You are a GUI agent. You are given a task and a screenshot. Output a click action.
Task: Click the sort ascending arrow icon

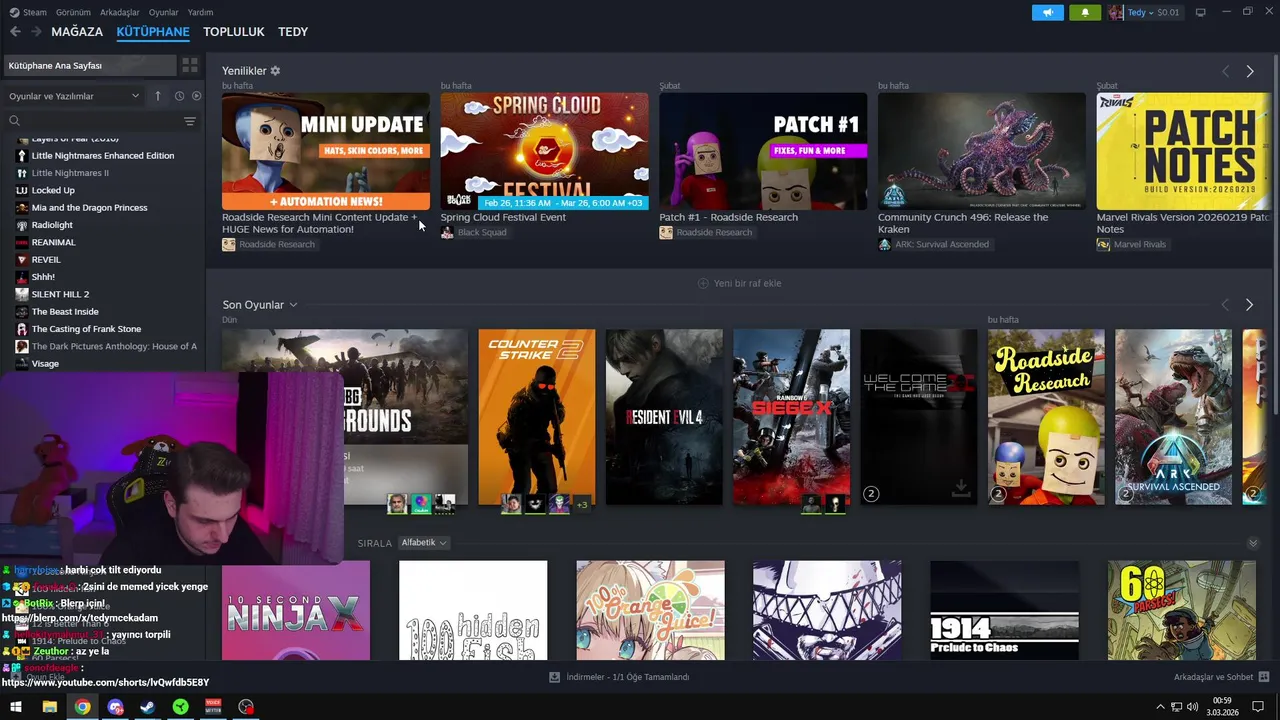[157, 96]
